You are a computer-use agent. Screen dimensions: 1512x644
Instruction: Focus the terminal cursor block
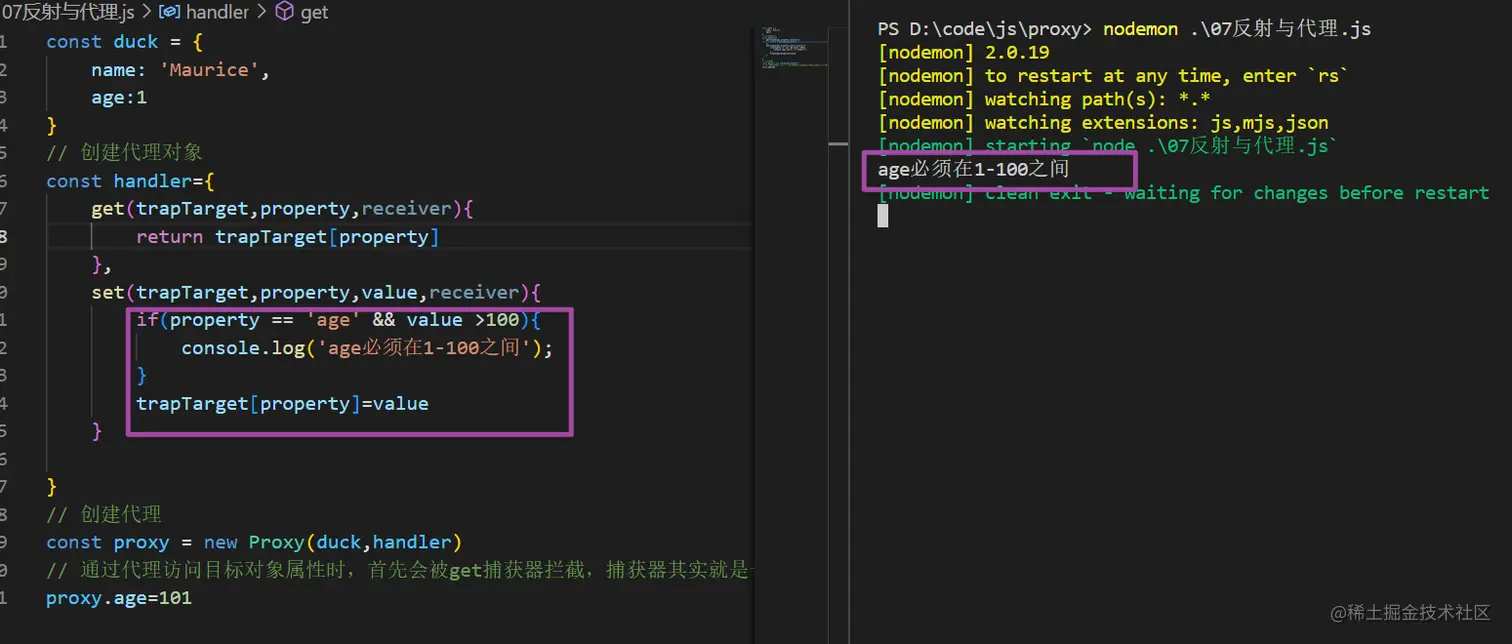883,215
